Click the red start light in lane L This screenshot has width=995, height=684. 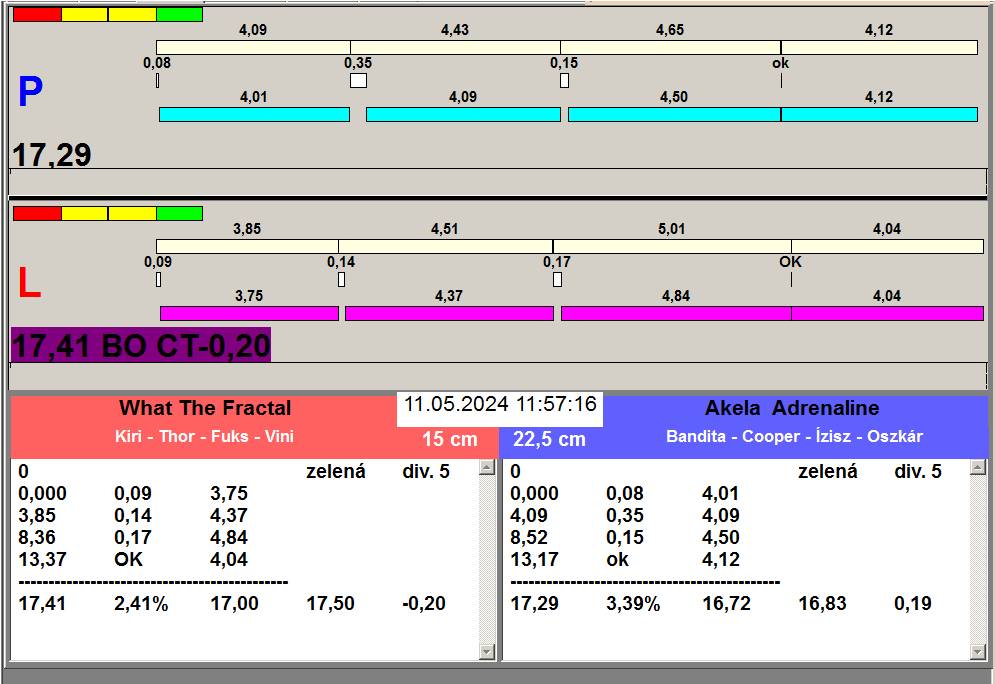click(37, 213)
